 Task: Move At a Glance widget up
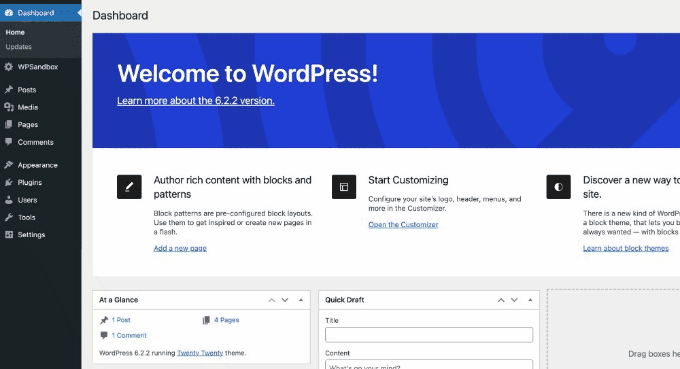pos(271,300)
